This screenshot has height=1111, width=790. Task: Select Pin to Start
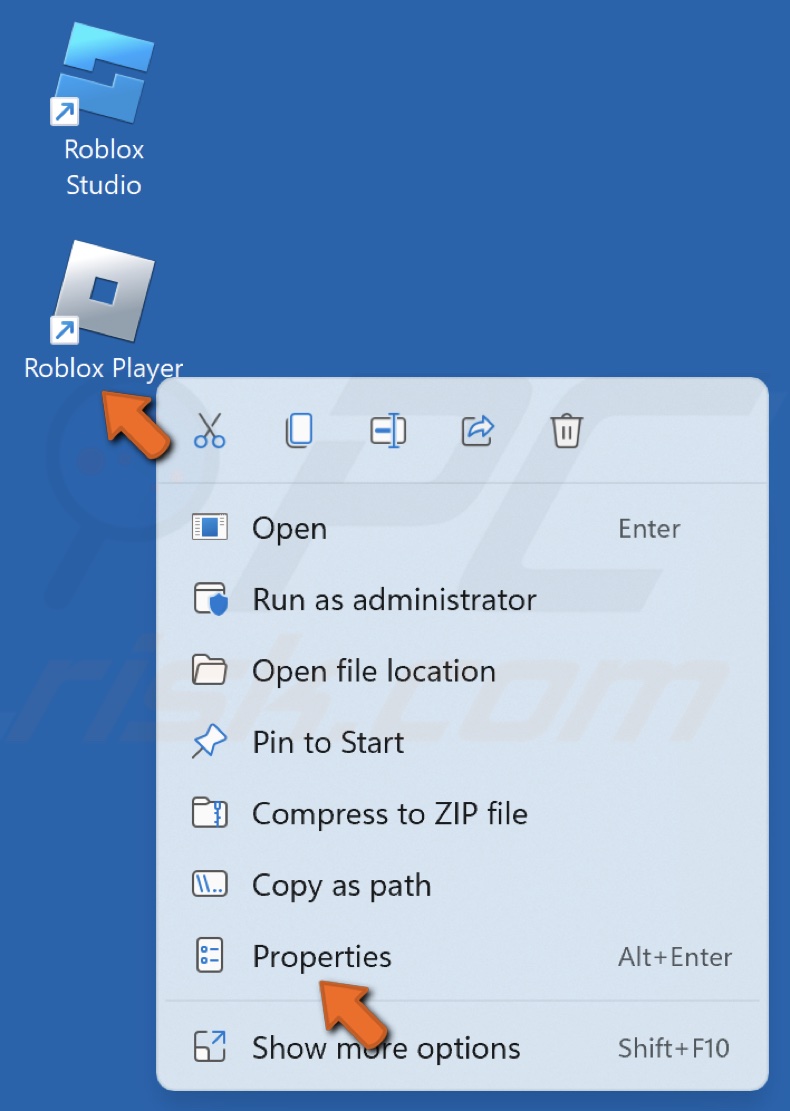pos(462,743)
